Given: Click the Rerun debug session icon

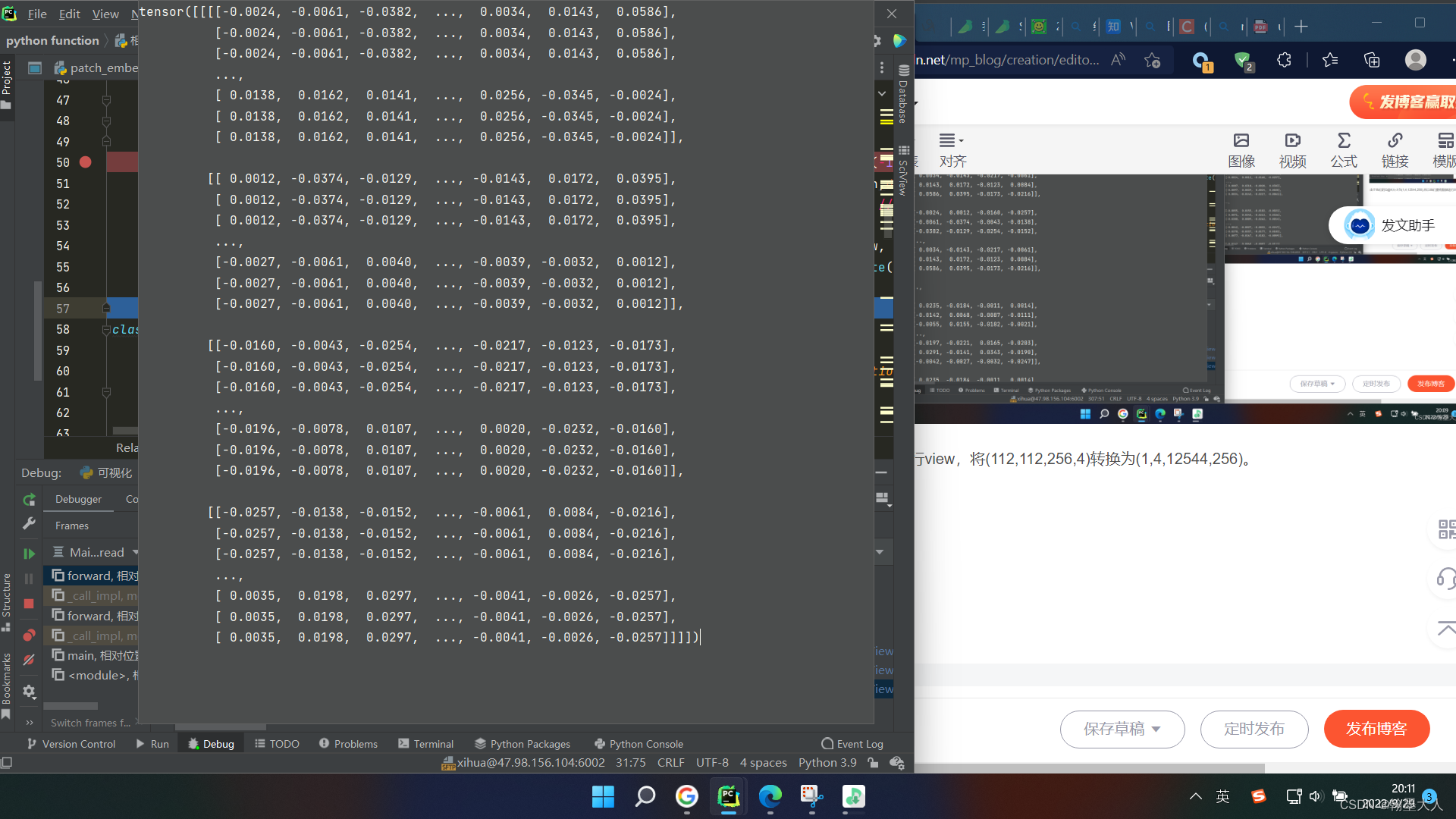Looking at the screenshot, I should 29,500.
